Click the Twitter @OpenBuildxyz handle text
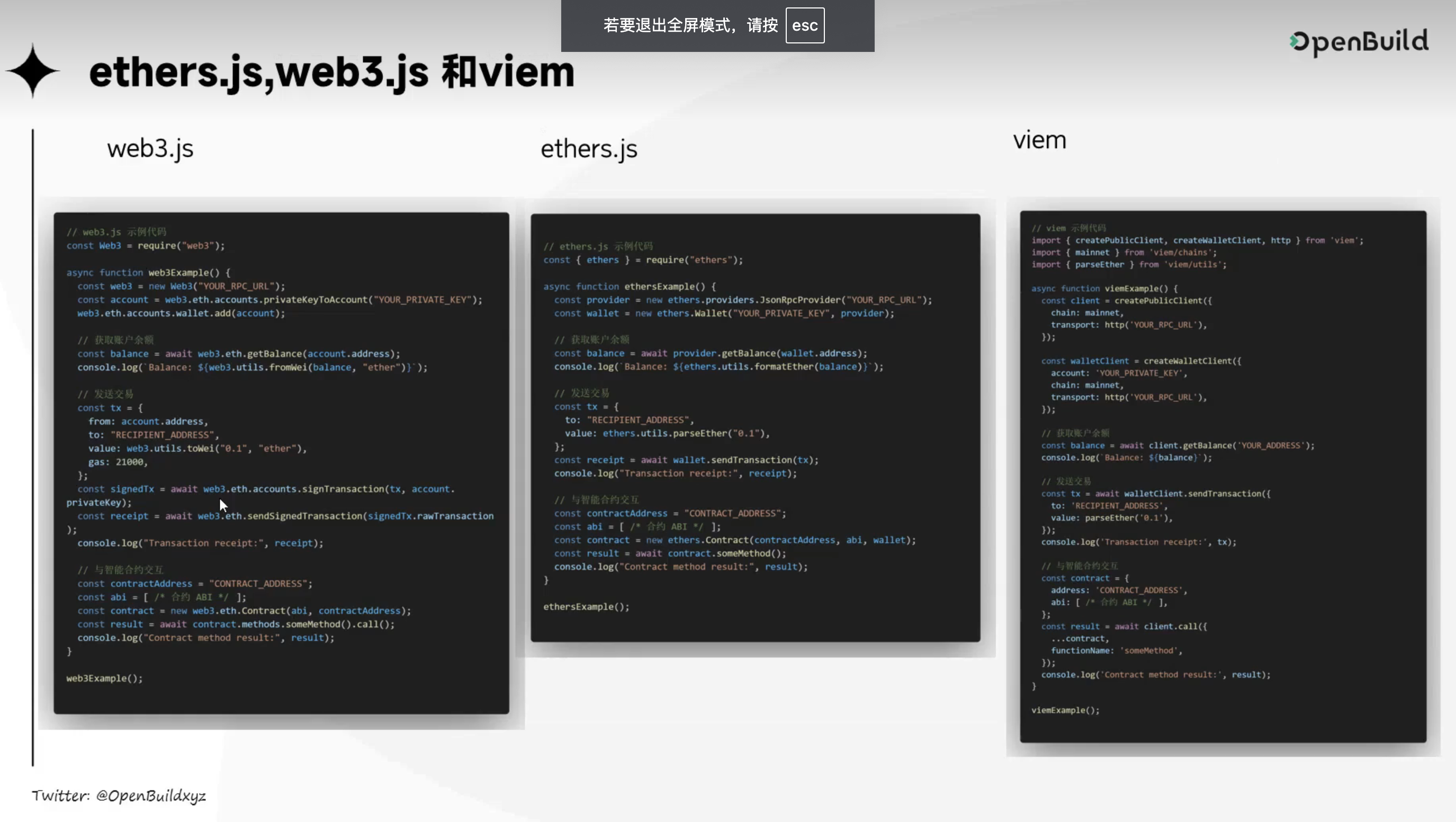 [x=119, y=796]
